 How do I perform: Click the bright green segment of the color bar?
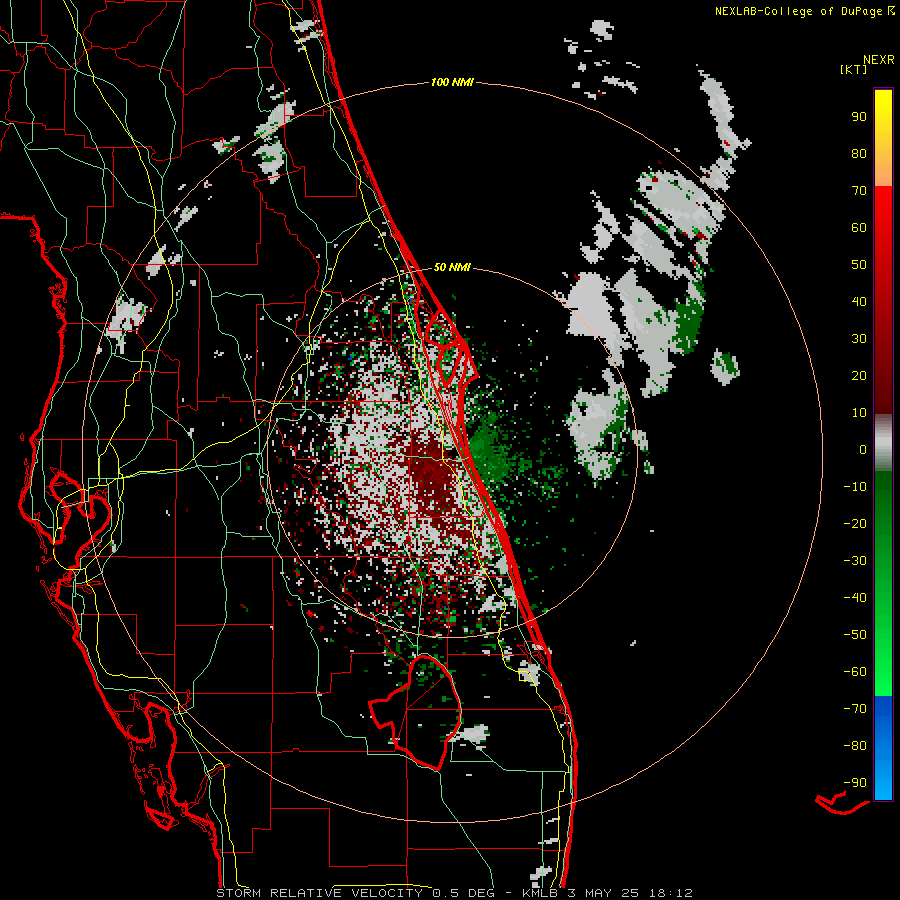[883, 584]
